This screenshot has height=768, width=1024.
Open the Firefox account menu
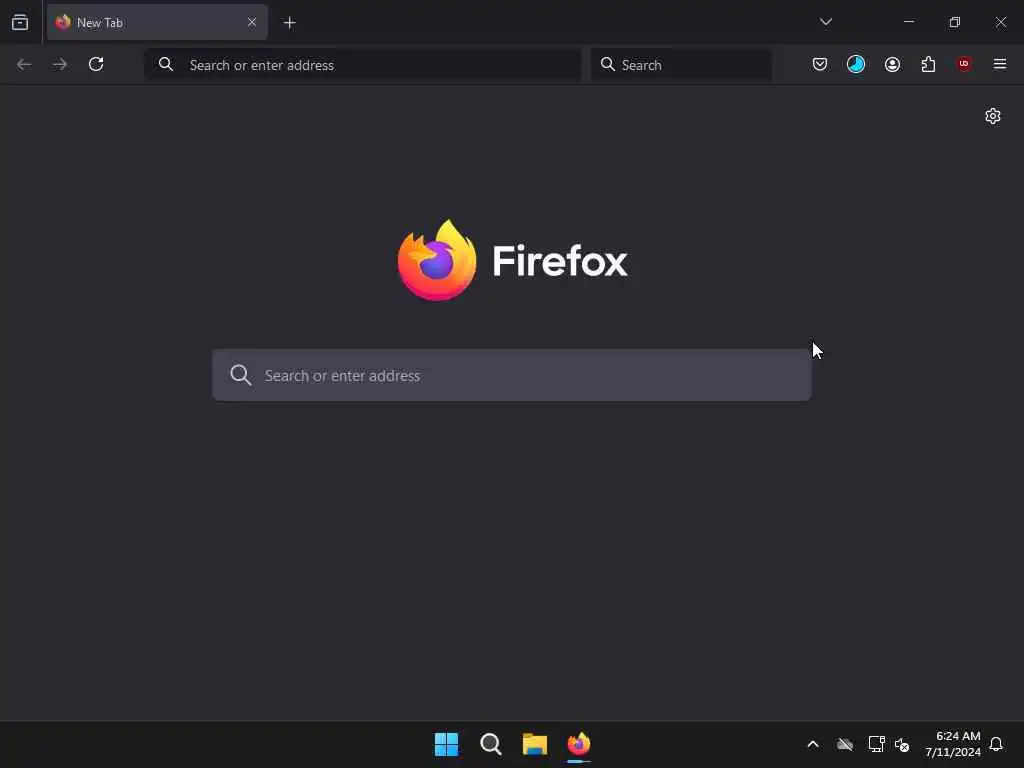click(892, 64)
